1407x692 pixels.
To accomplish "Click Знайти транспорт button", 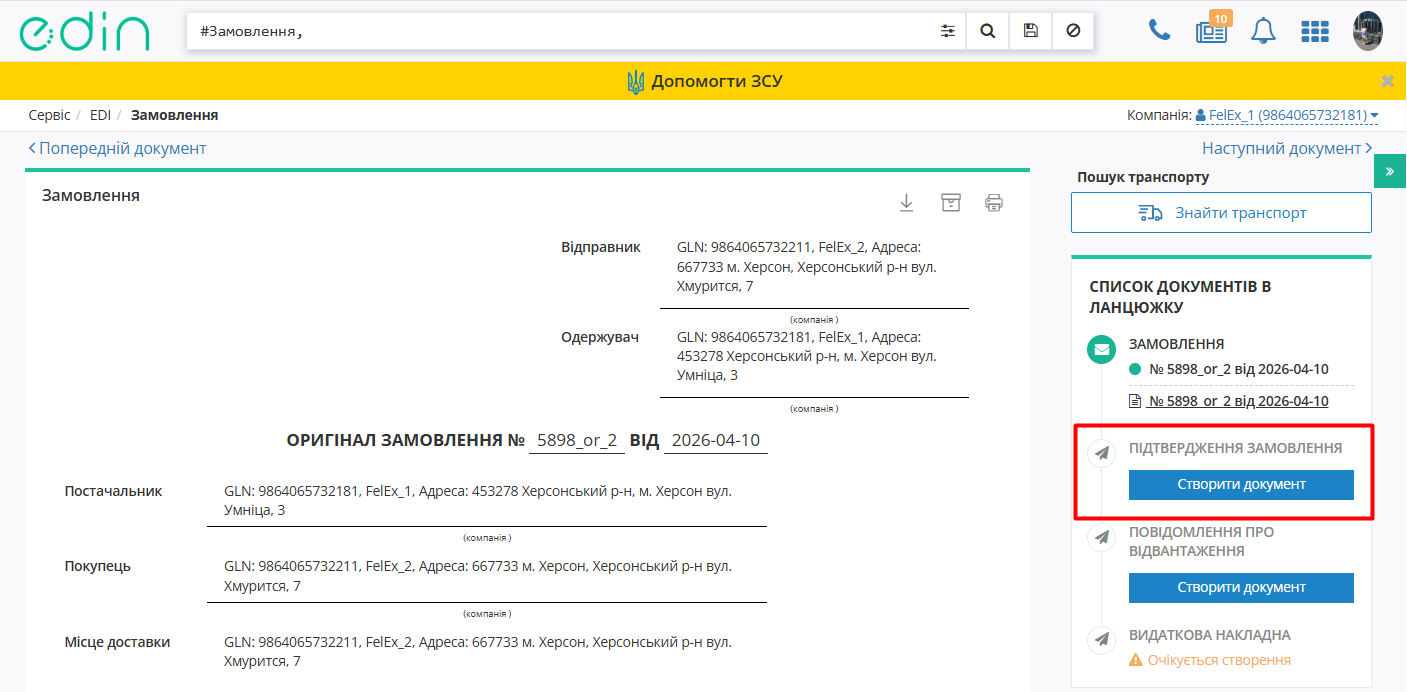I will pyautogui.click(x=1221, y=213).
